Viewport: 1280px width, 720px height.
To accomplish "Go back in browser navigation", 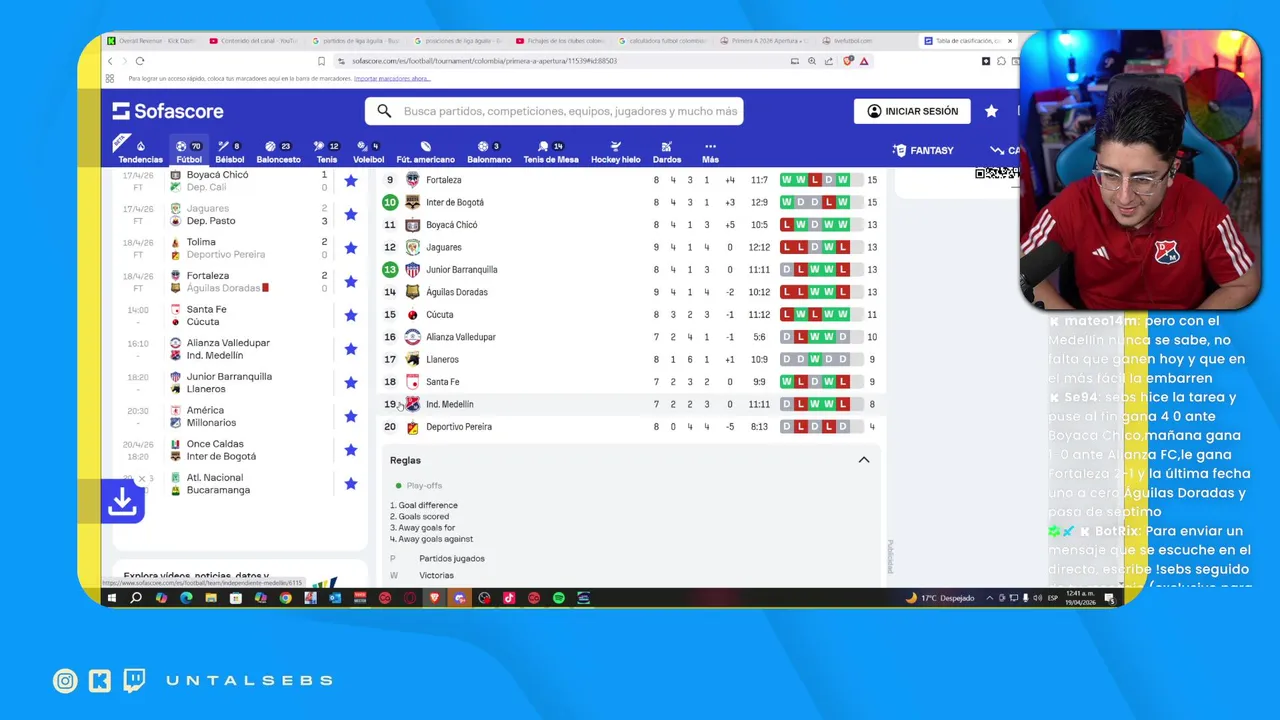I will point(110,61).
